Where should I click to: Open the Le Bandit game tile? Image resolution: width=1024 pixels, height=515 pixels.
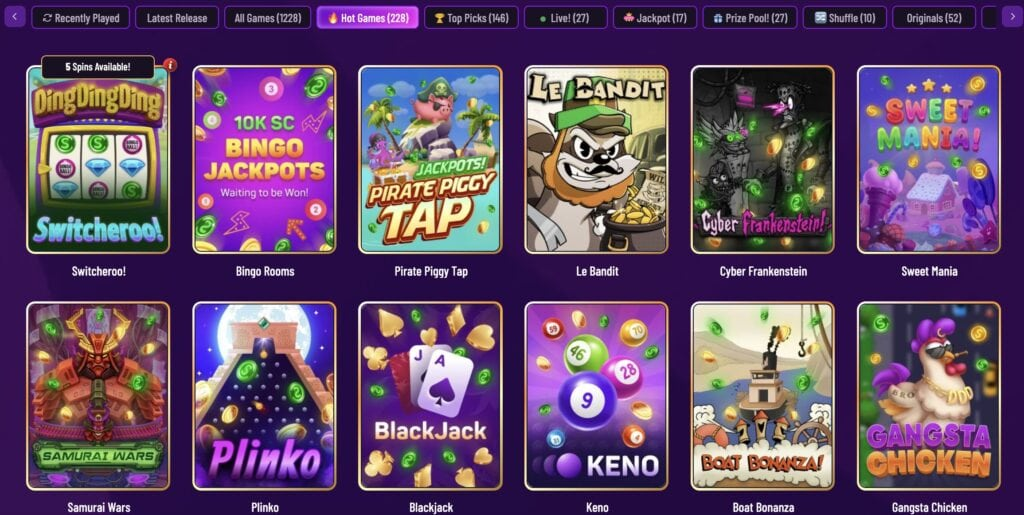coord(596,159)
